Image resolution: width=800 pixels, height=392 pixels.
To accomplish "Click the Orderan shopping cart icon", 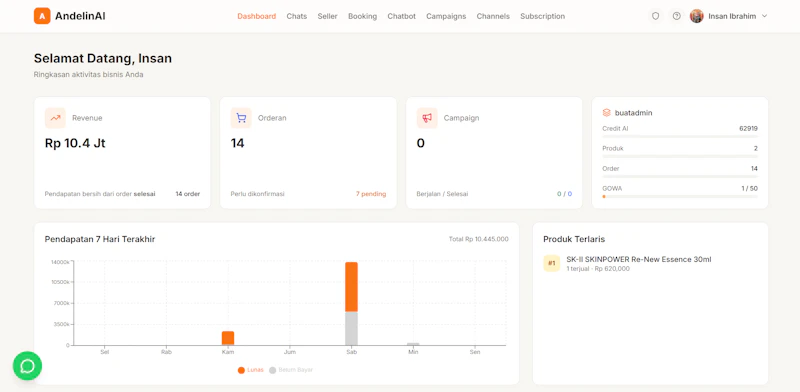I will (x=241, y=118).
